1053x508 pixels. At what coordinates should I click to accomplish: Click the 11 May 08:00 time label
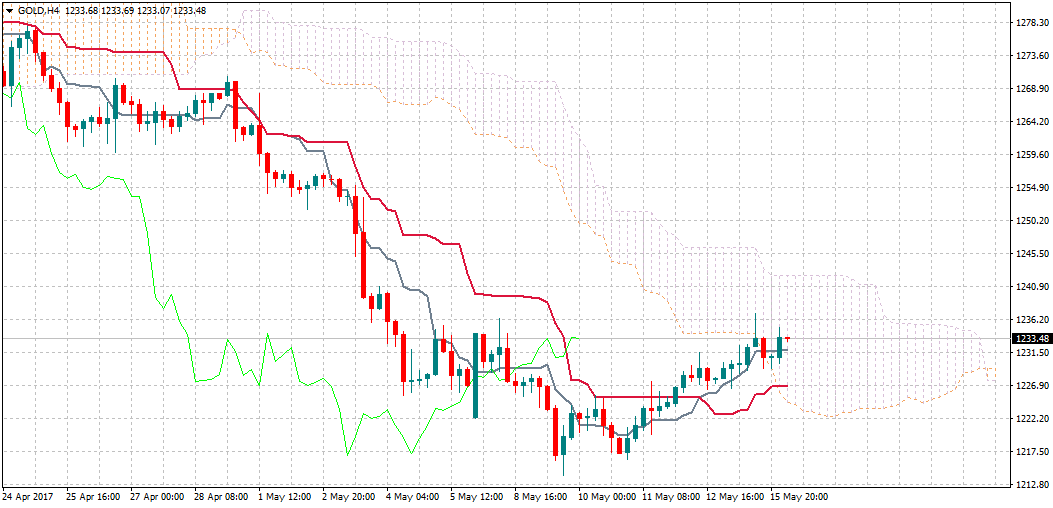671,496
